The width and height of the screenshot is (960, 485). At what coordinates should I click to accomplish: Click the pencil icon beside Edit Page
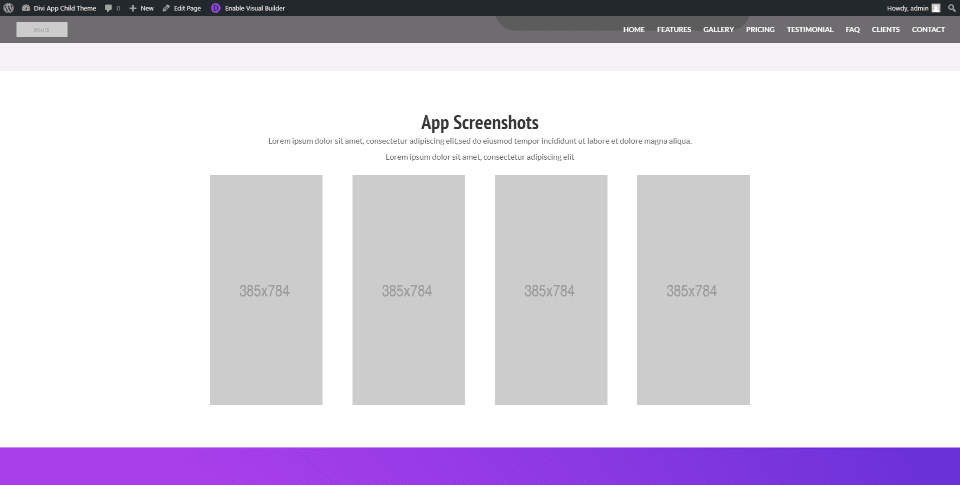[166, 8]
